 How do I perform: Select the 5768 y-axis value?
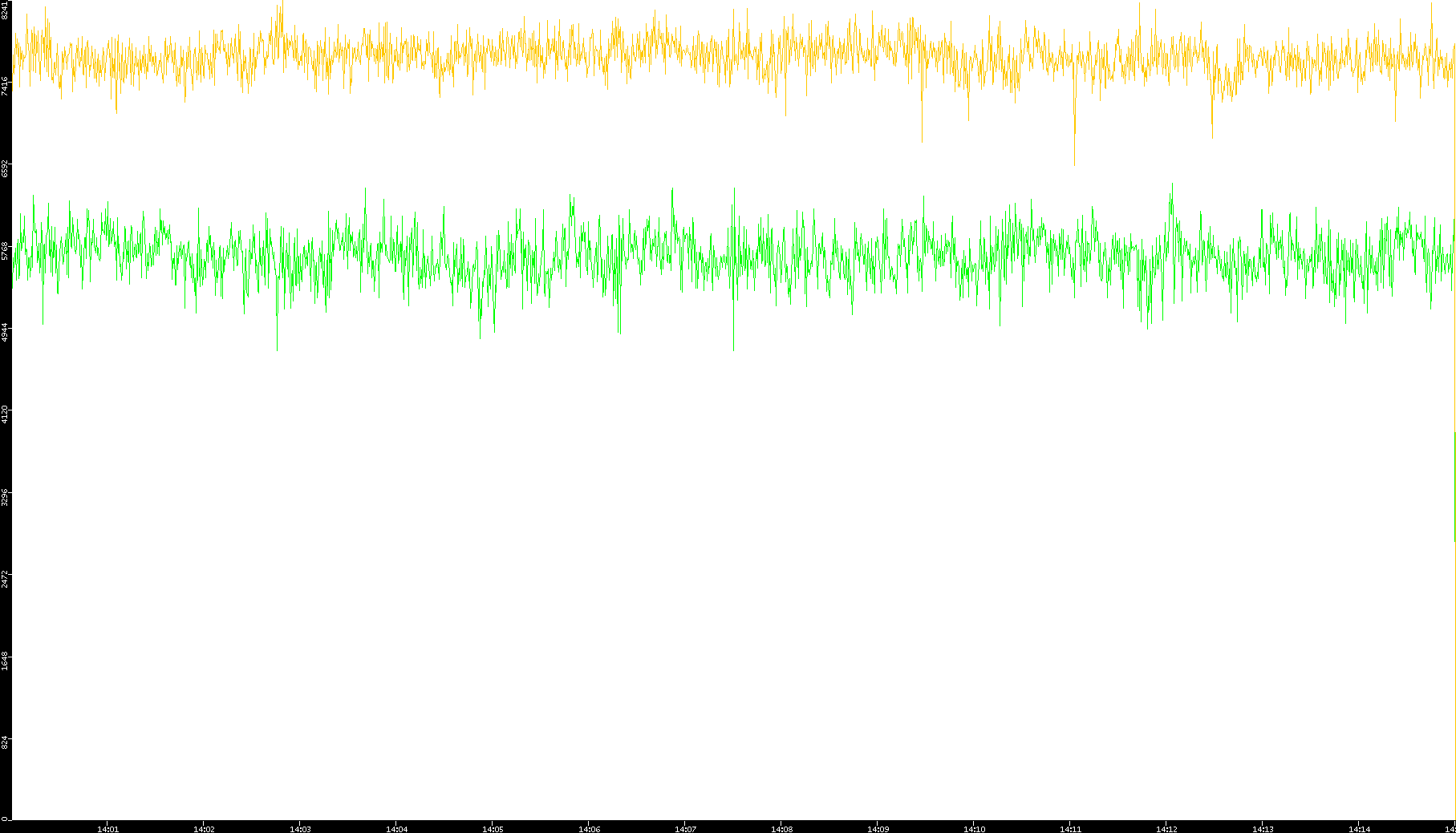pos(6,251)
